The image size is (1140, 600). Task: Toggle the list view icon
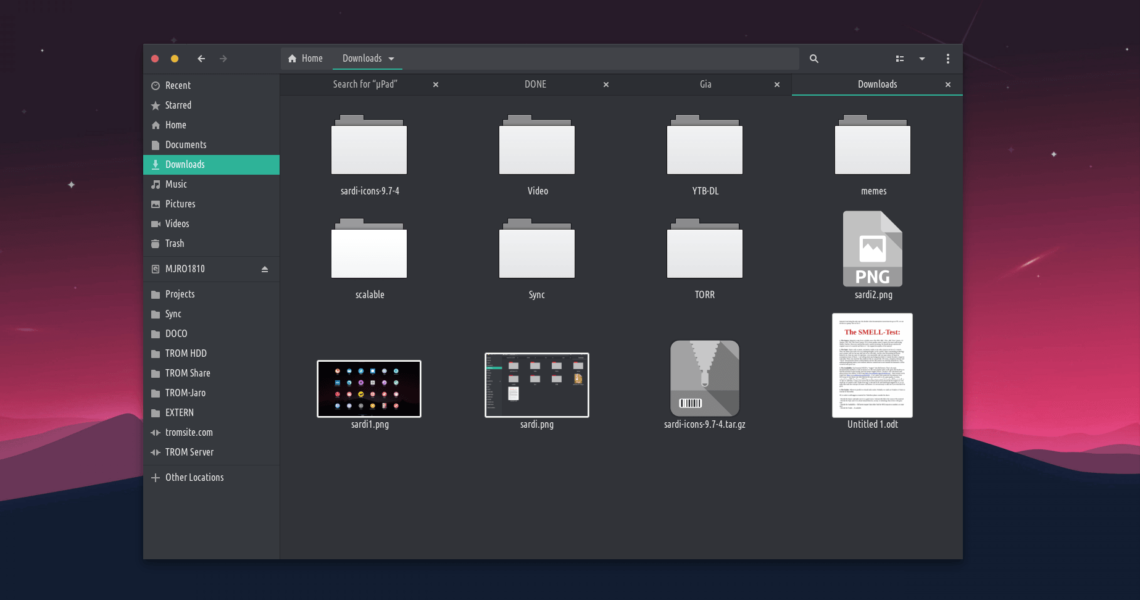point(900,59)
